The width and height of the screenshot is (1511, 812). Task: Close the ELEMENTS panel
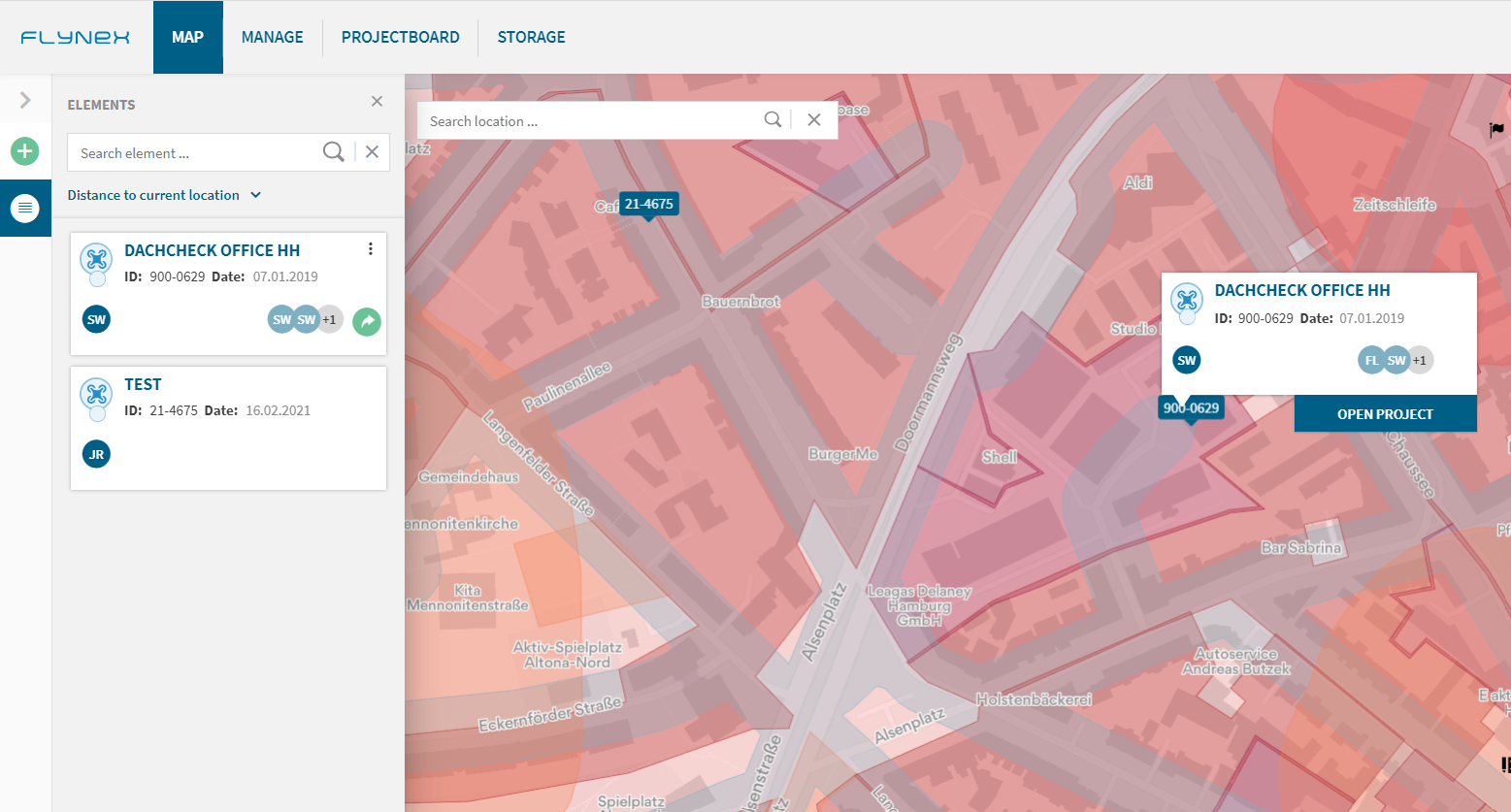pyautogui.click(x=377, y=101)
